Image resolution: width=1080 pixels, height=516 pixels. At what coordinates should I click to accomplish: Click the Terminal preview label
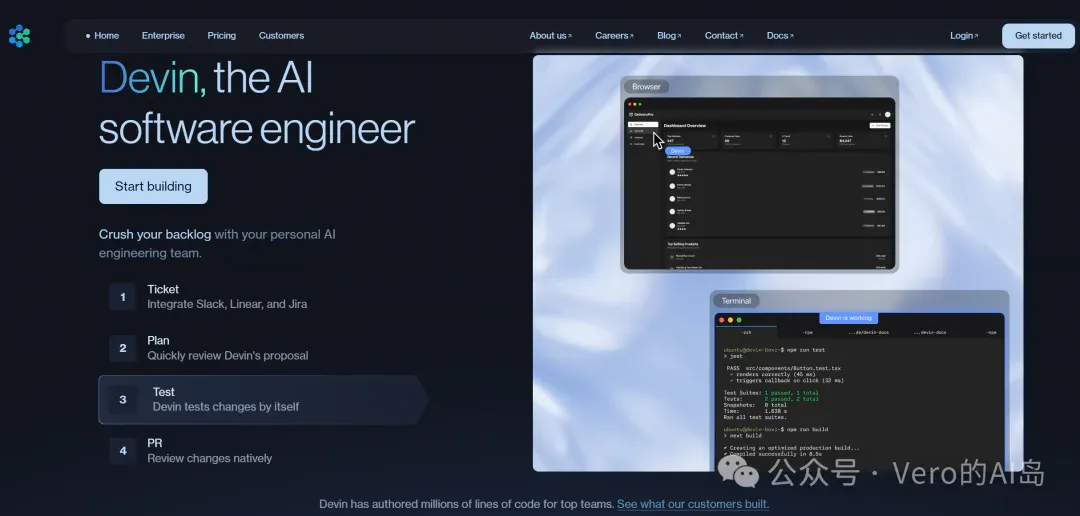click(736, 301)
